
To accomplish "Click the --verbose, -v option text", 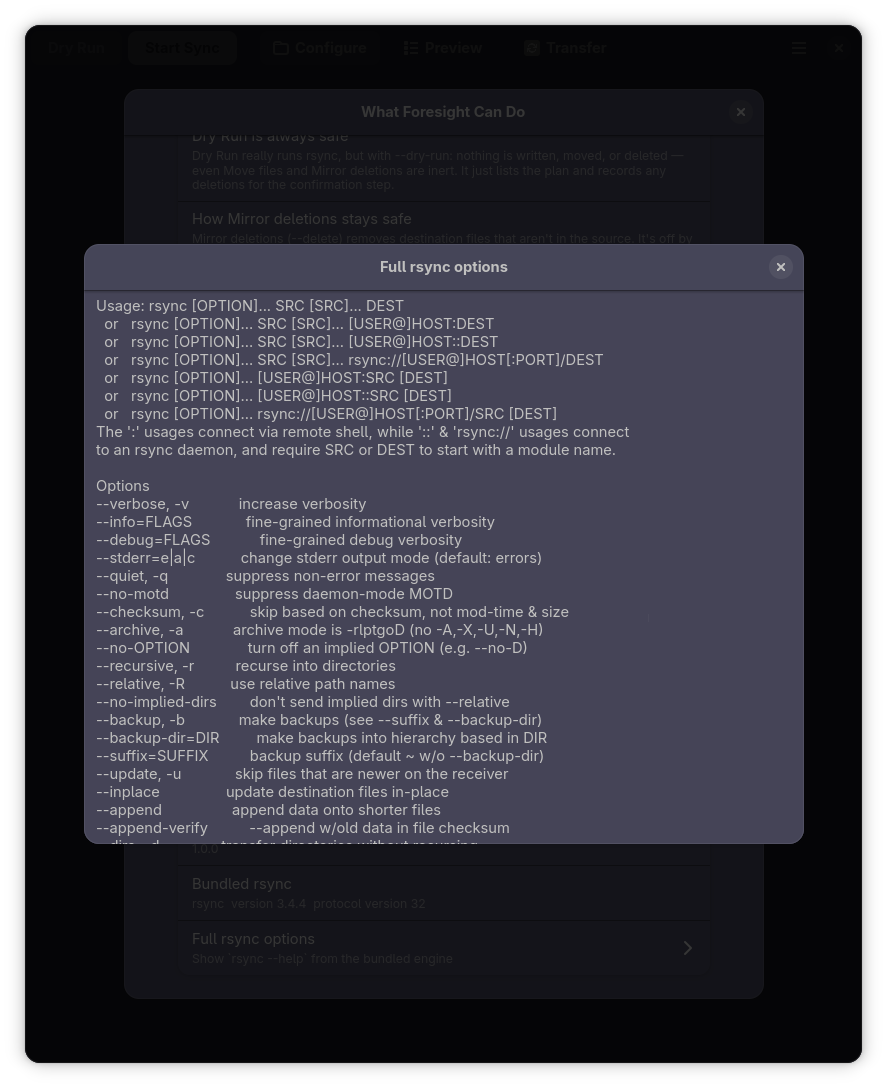I will 142,504.
